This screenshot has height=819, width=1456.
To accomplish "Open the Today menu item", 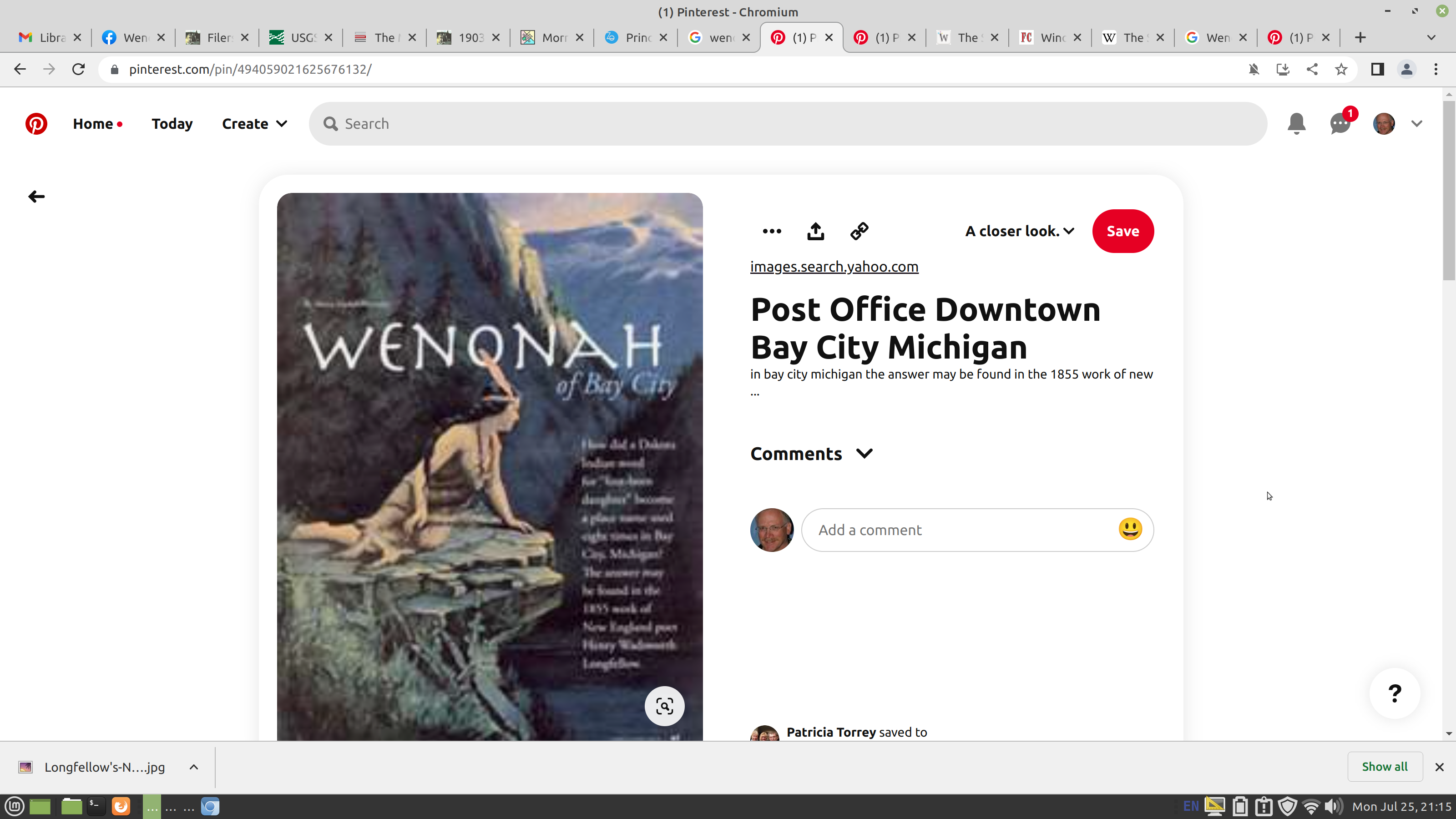I will pyautogui.click(x=172, y=124).
